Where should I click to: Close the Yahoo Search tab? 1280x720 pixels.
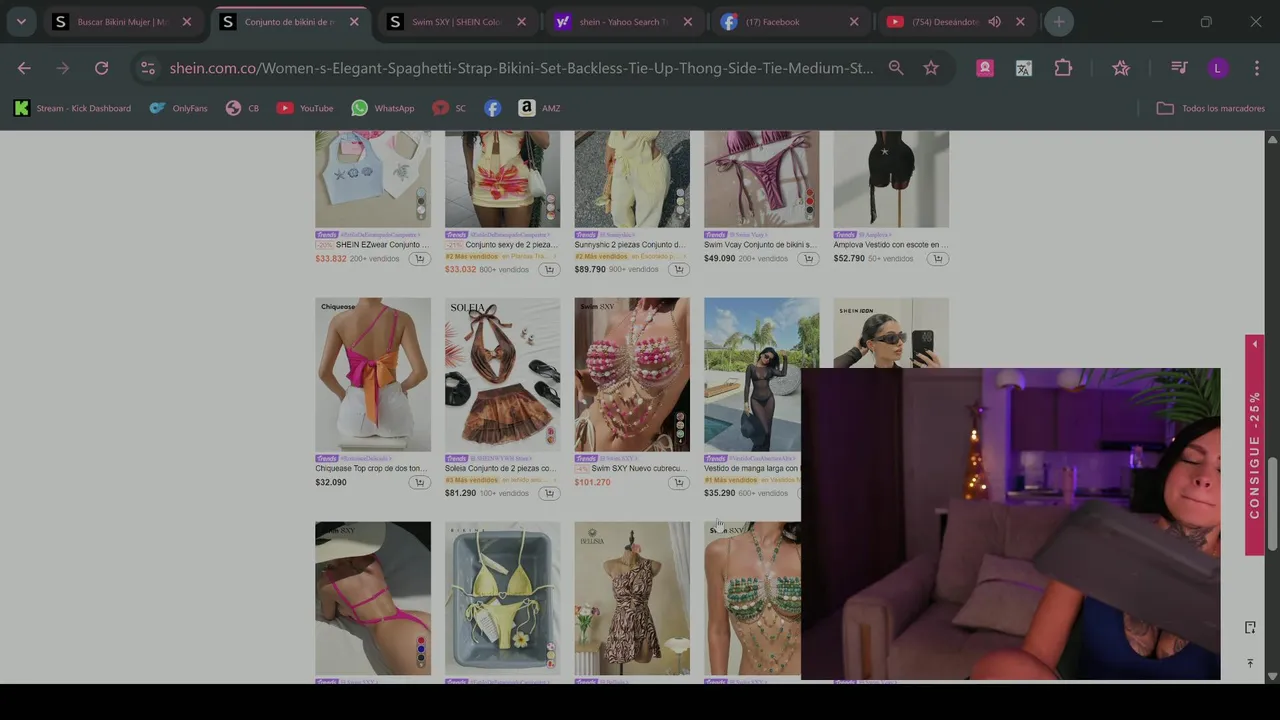pos(688,21)
